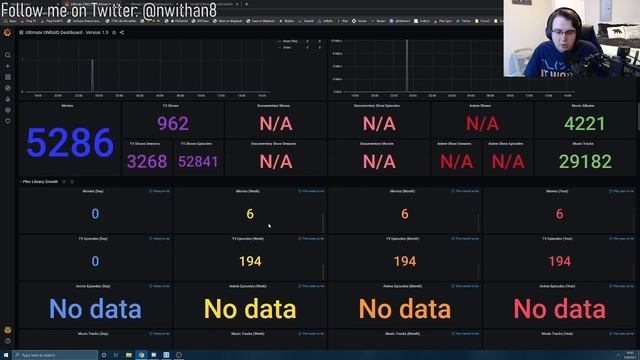Open the Help question mark sidebar icon
640x360 pixels.
[x=7, y=341]
